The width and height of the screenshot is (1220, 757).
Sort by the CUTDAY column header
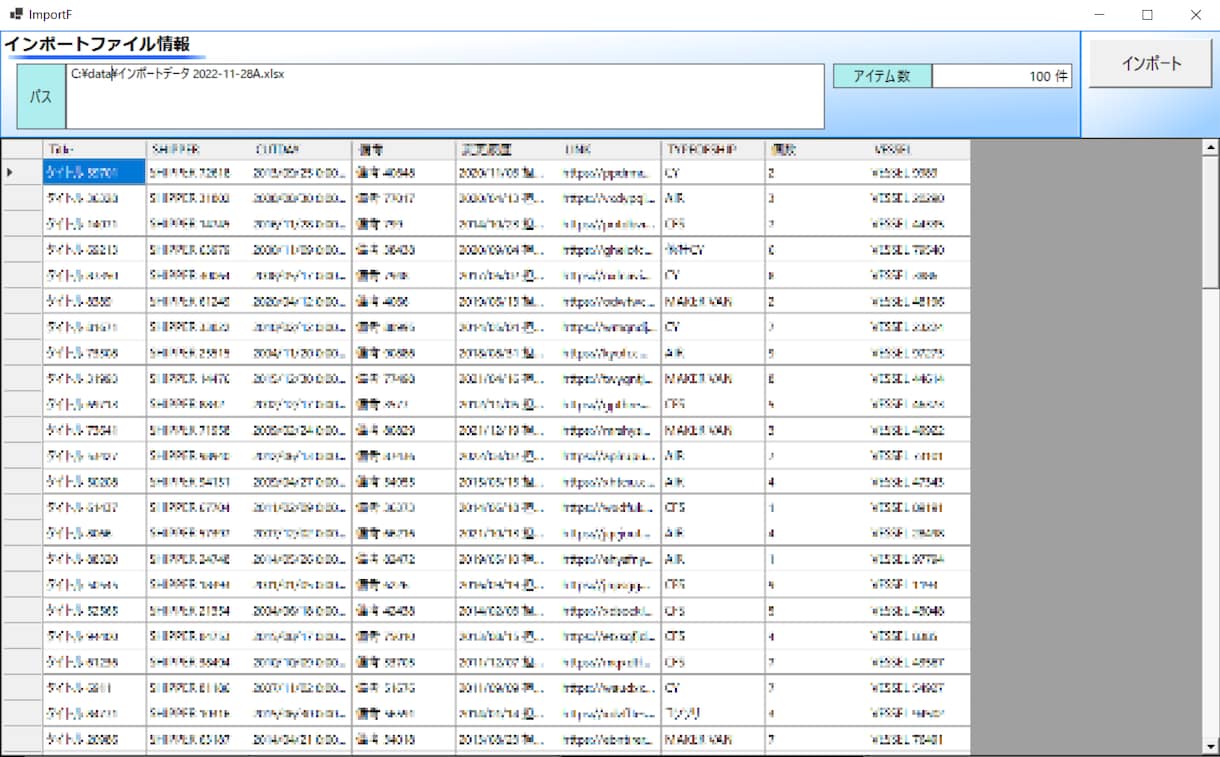click(x=300, y=149)
